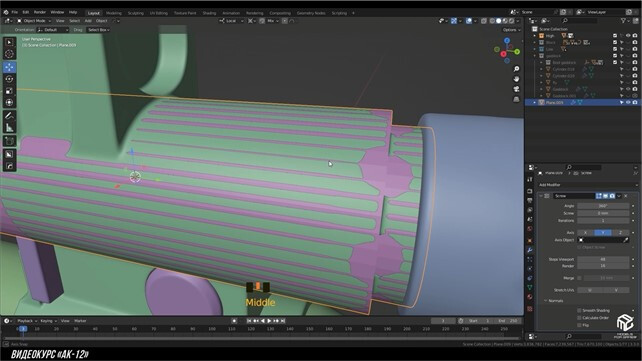The height and width of the screenshot is (361, 642).
Task: Open the Output properties tab
Action: [x=530, y=201]
